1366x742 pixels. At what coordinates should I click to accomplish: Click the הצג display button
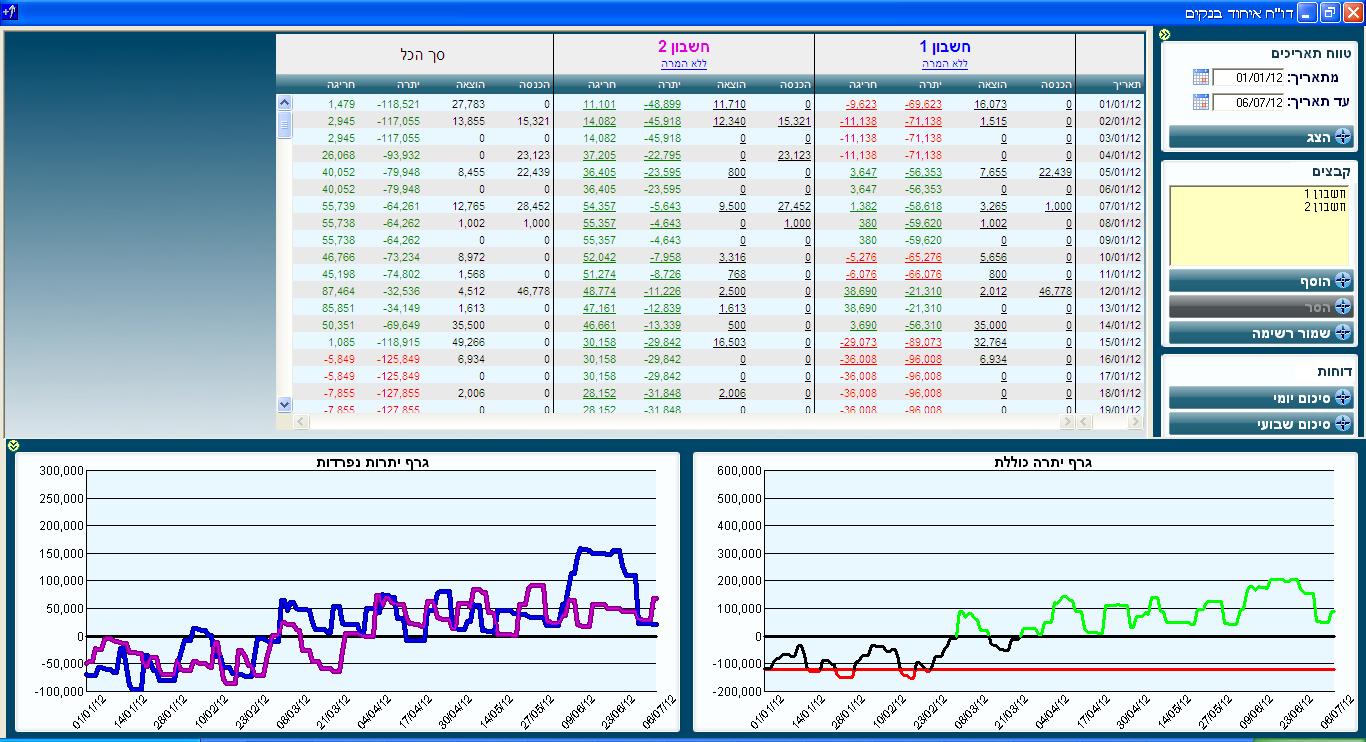coord(1262,137)
